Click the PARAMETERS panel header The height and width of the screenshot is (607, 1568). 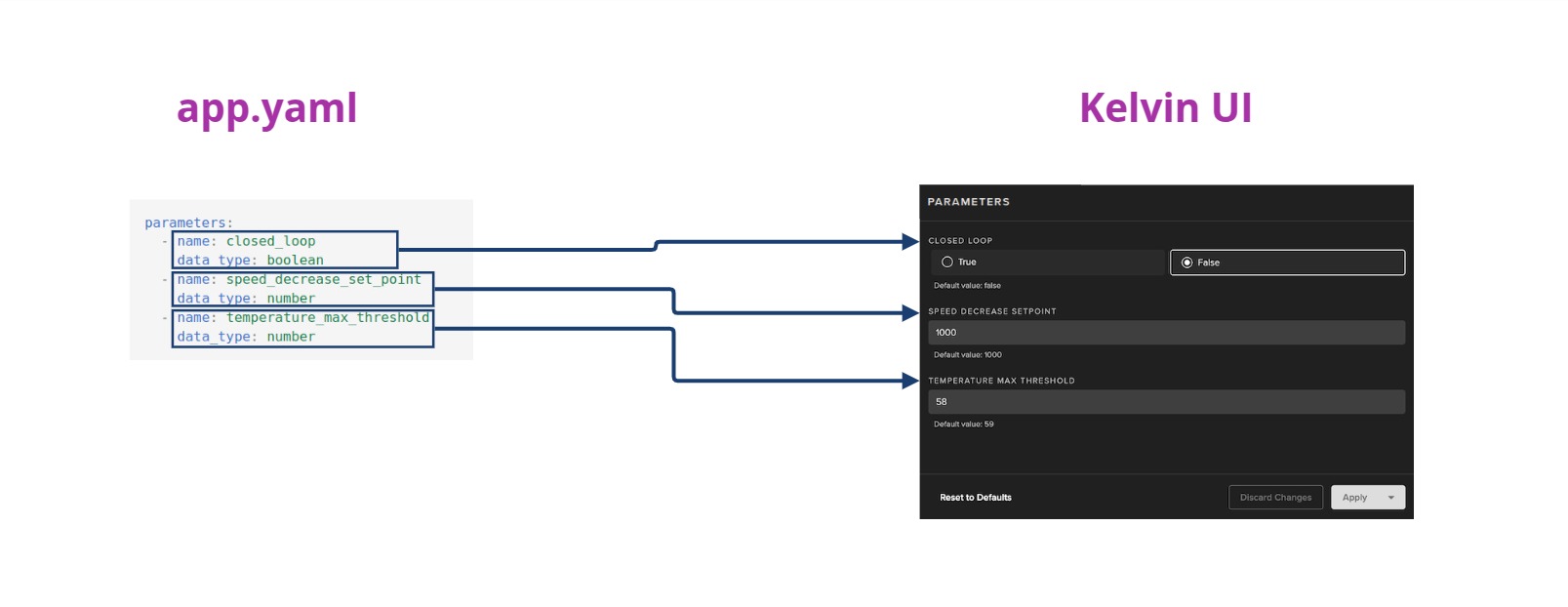[x=968, y=202]
